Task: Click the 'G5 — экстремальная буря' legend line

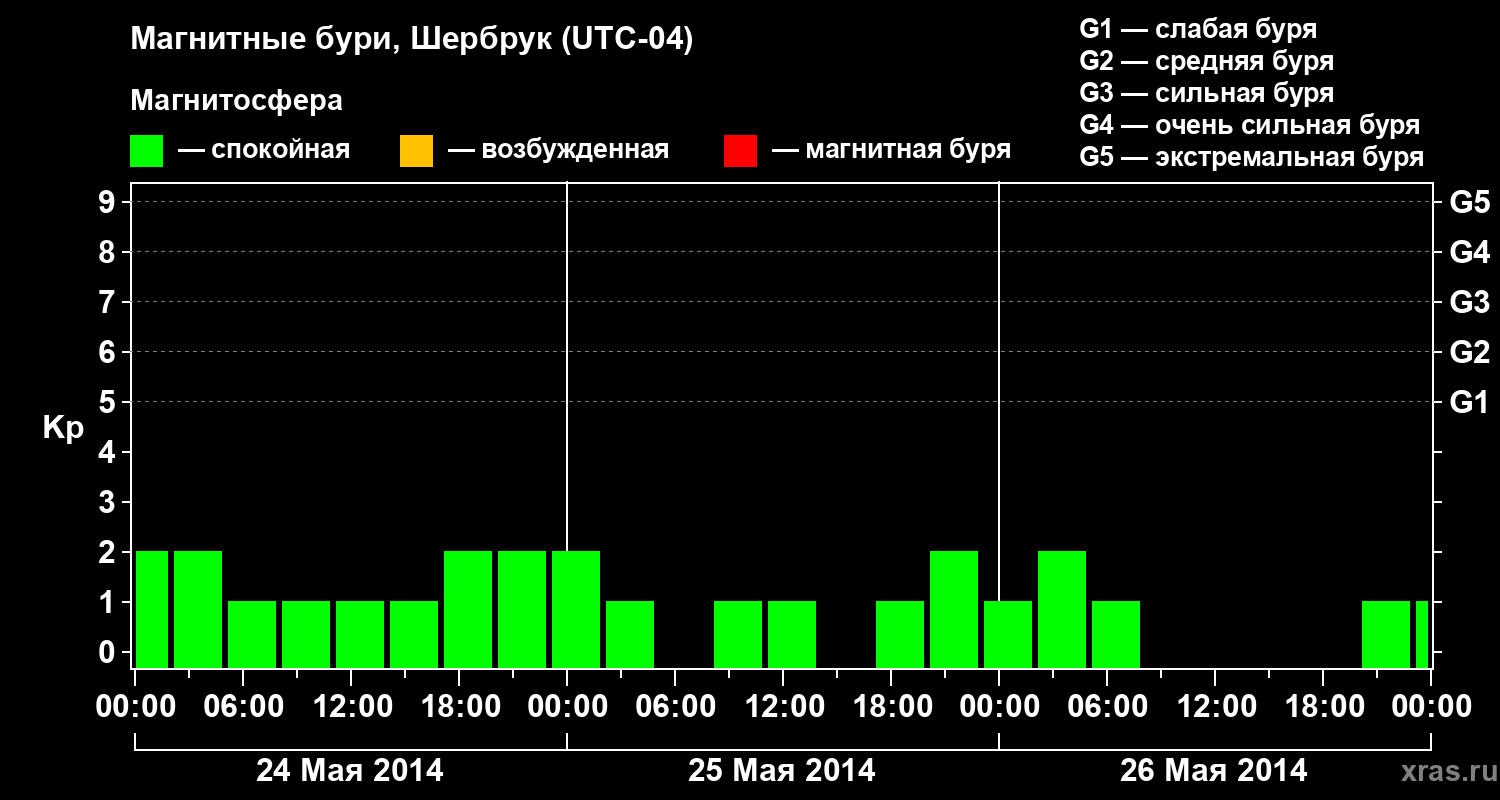Action: [x=1252, y=157]
